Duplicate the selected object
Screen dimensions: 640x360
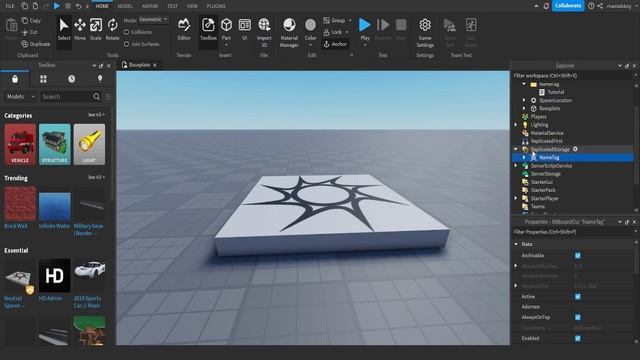click(x=36, y=44)
